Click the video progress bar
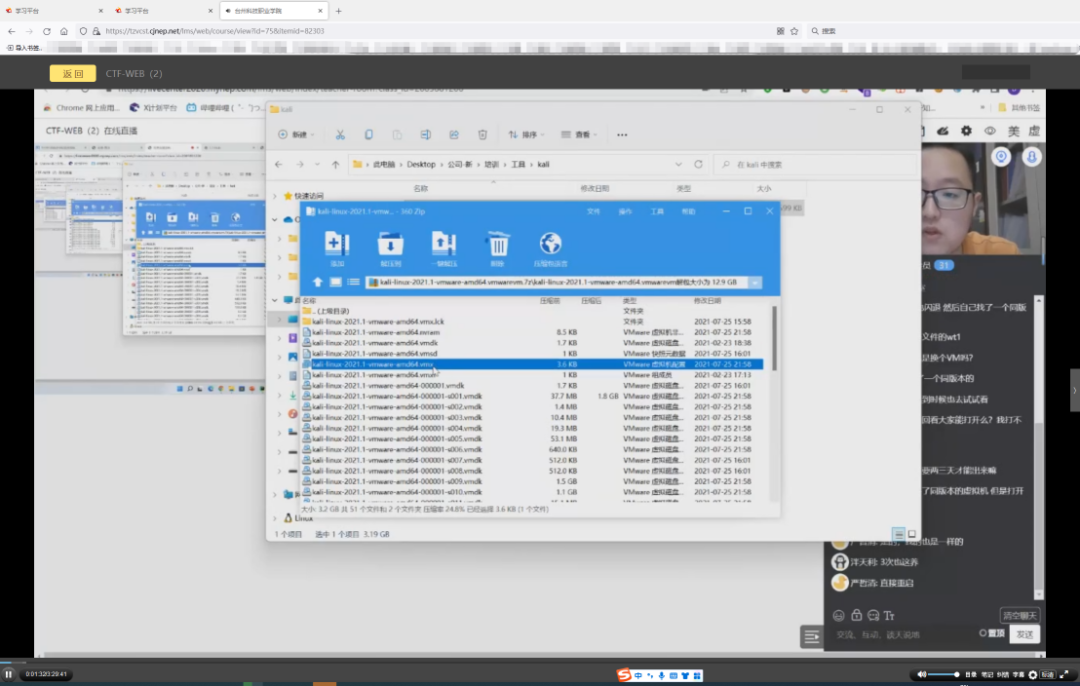 540,663
